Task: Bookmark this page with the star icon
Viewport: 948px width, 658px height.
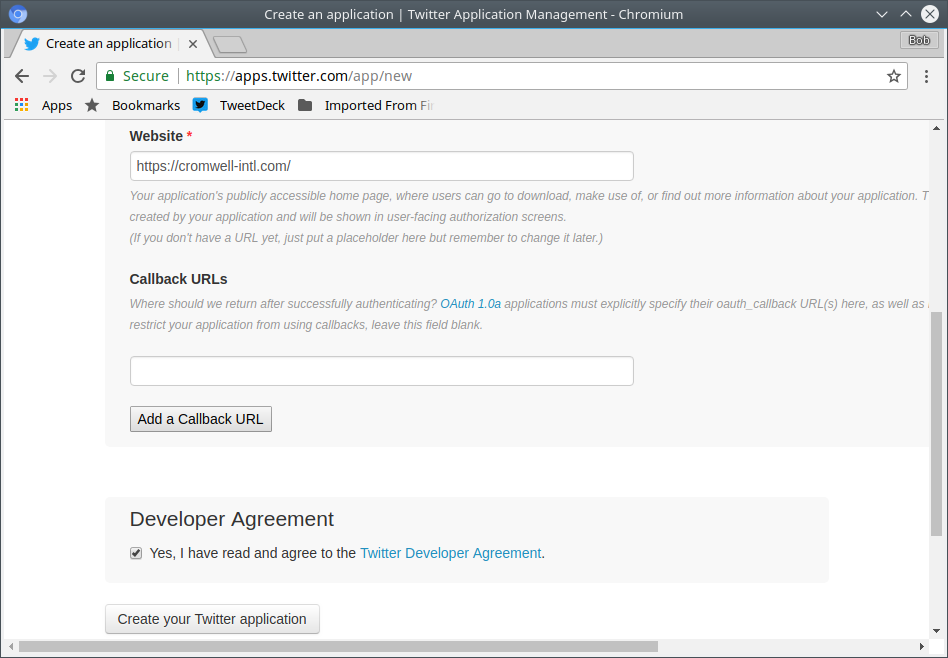Action: click(894, 76)
